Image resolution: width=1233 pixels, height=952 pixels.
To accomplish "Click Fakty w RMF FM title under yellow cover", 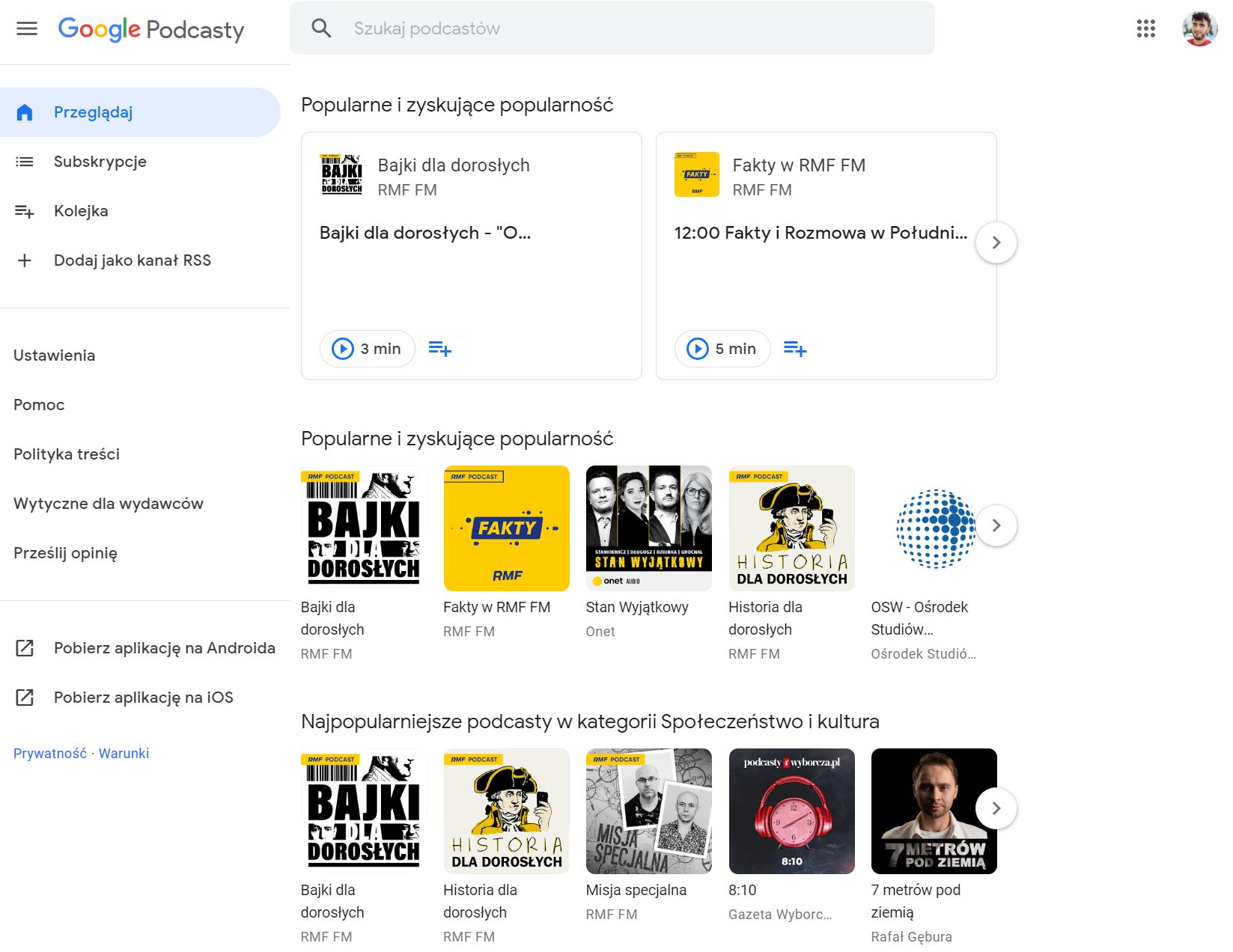I will (x=497, y=607).
